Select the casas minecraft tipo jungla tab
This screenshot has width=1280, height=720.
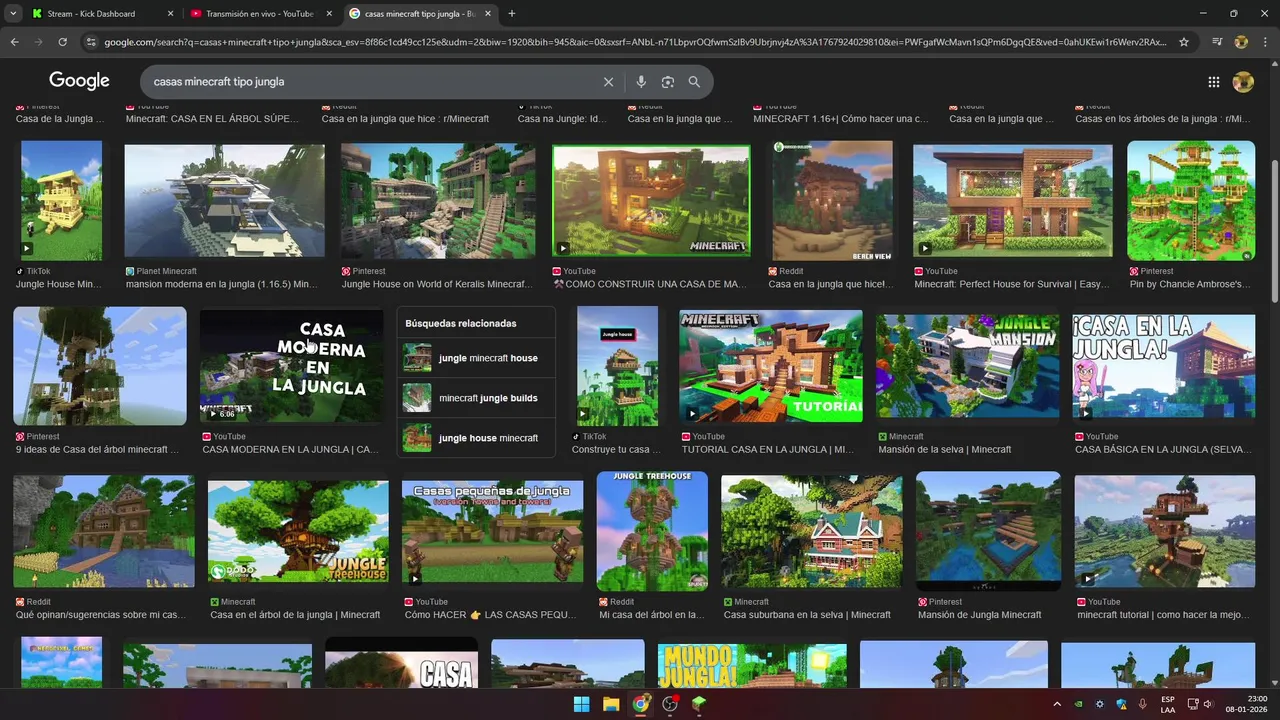coord(422,14)
